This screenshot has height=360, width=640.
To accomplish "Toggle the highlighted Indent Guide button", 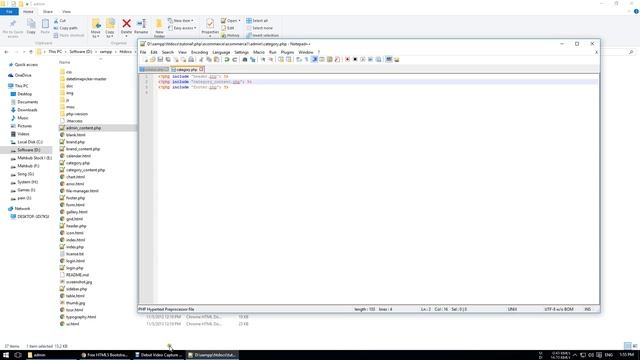I will 314,60.
